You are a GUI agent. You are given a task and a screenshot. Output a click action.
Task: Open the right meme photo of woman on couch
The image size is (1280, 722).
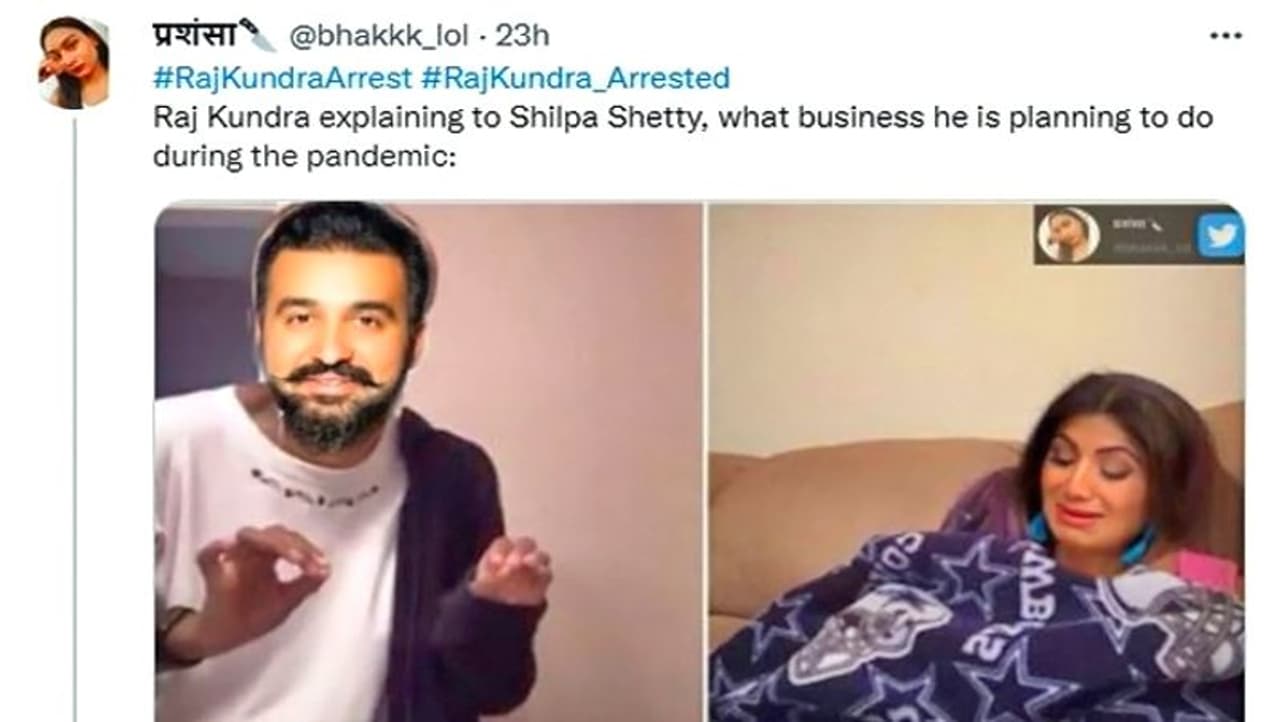(x=977, y=463)
